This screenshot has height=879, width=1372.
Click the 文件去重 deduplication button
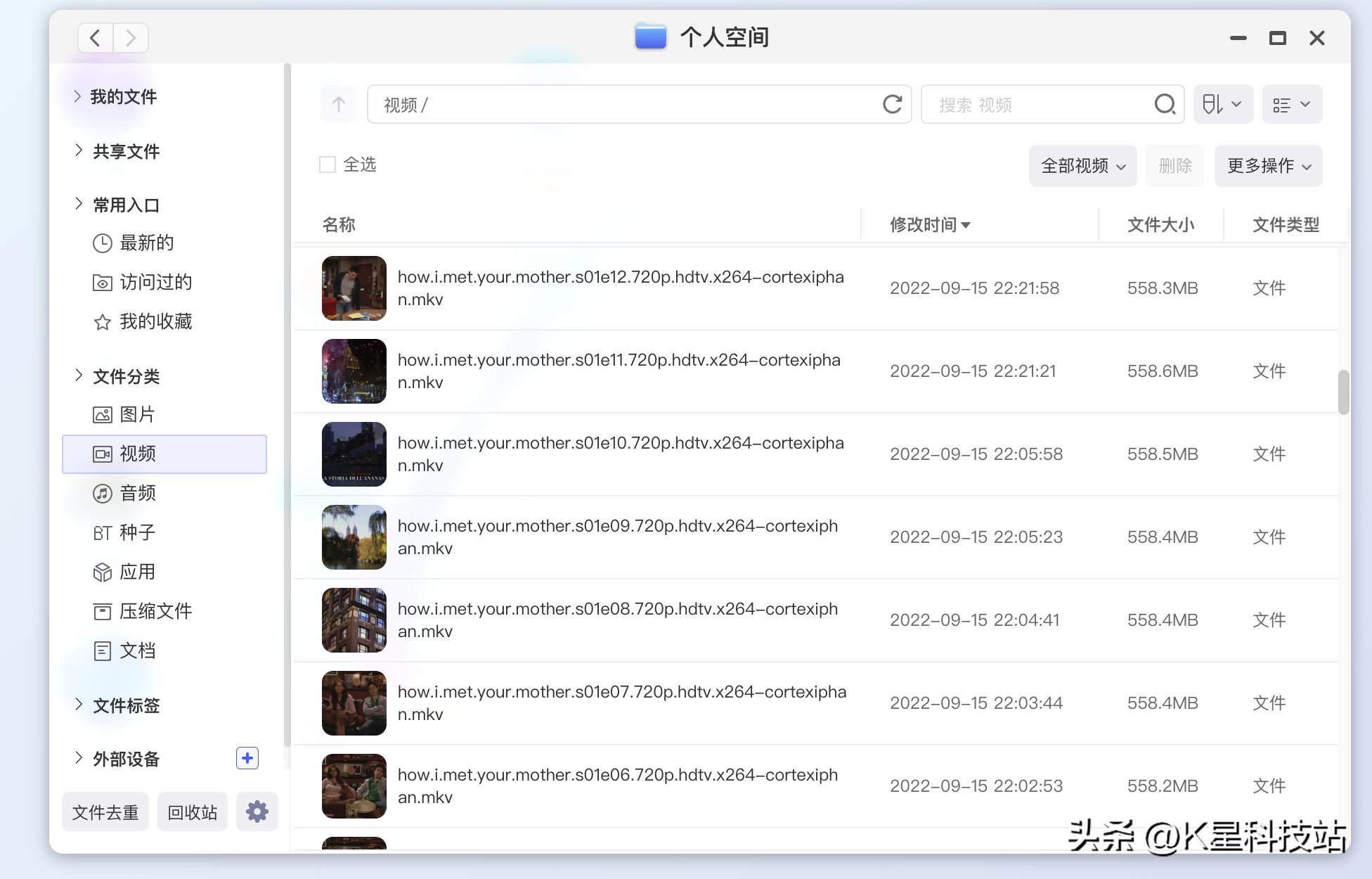(105, 811)
